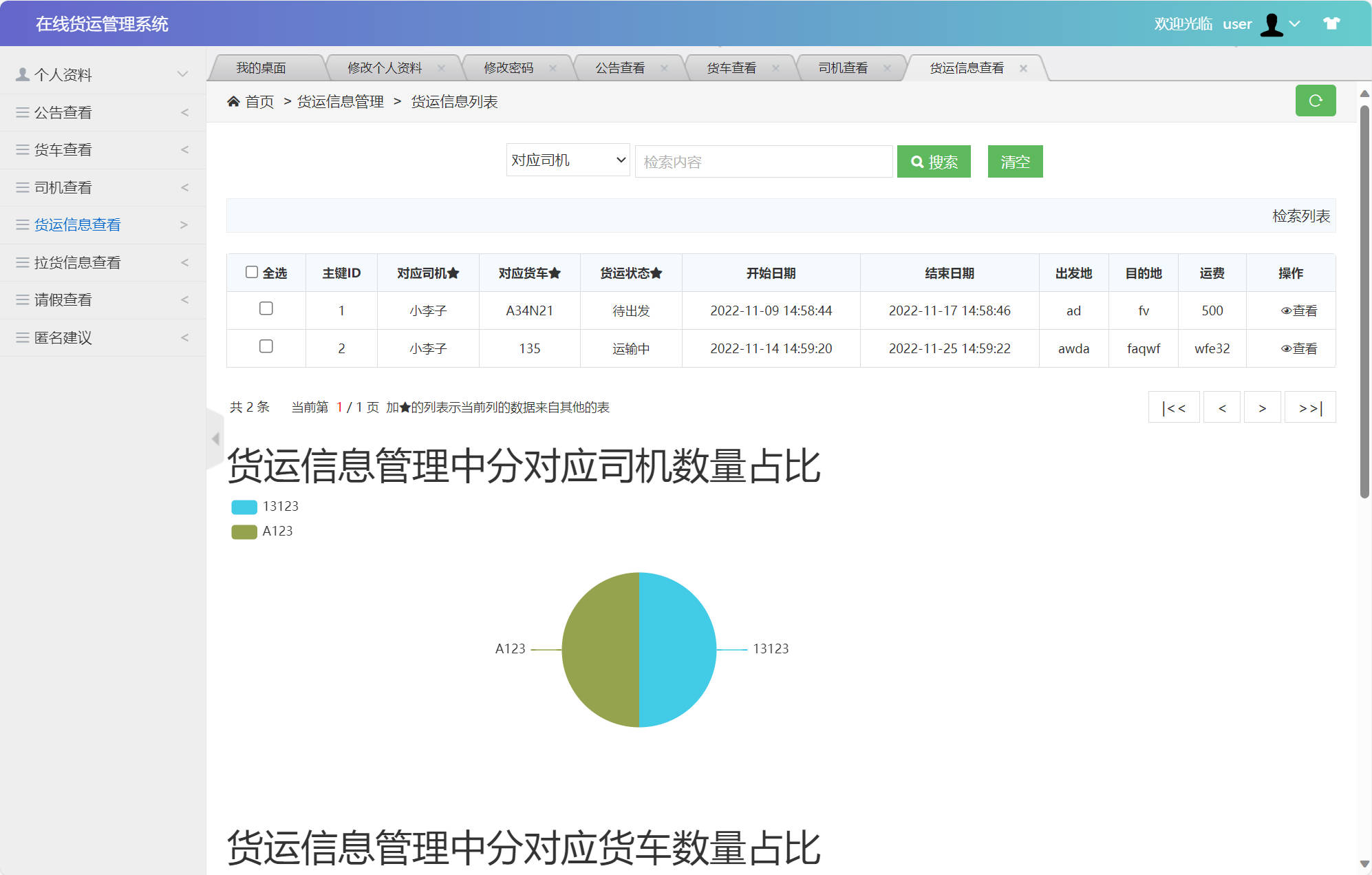The height and width of the screenshot is (875, 1372).
Task: Click the 清空 clear button
Action: [1015, 161]
